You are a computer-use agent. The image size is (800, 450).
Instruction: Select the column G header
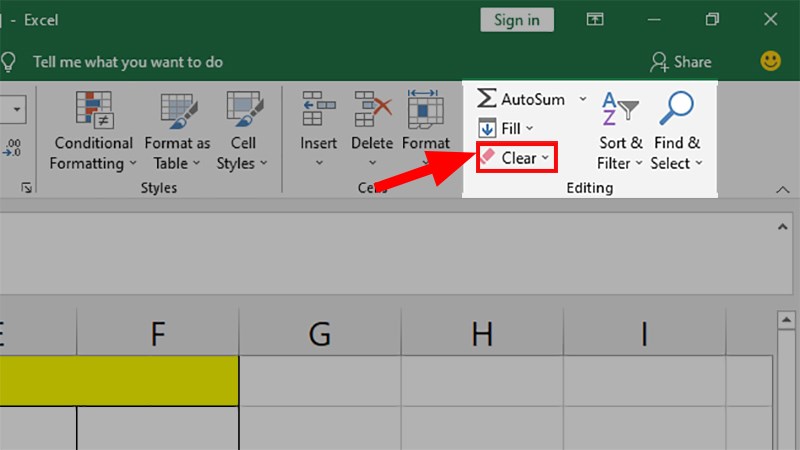[320, 334]
